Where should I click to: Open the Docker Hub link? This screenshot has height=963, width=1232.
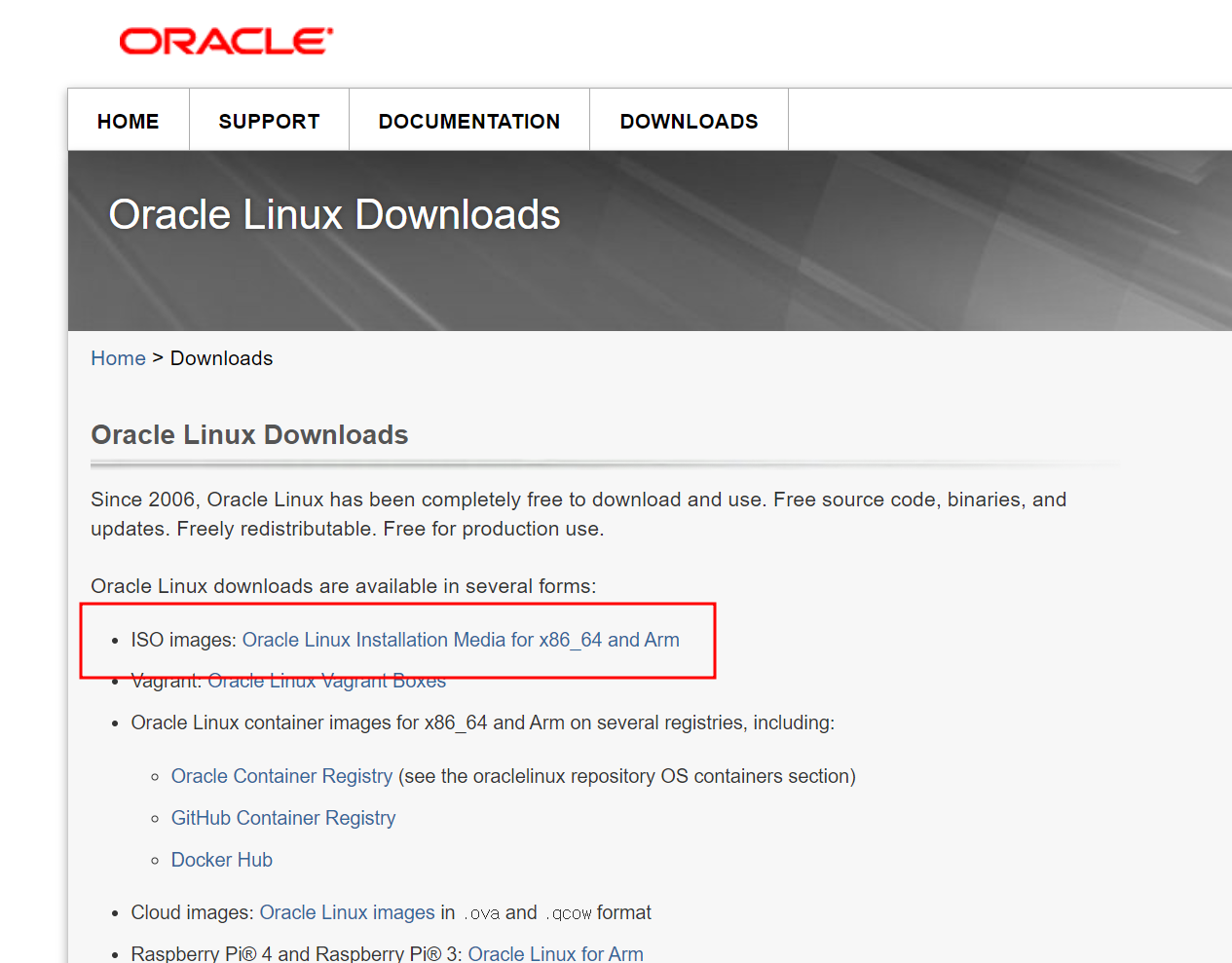point(222,860)
